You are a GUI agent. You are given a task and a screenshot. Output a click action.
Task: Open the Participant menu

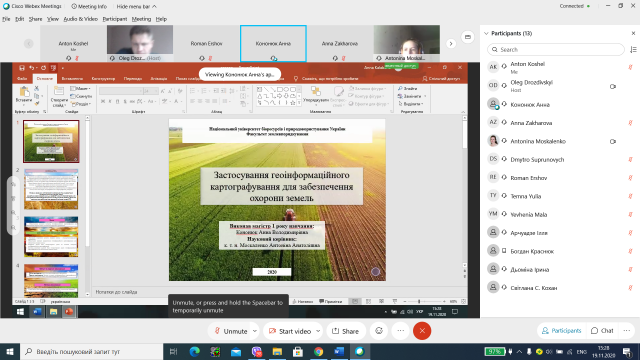(115, 19)
